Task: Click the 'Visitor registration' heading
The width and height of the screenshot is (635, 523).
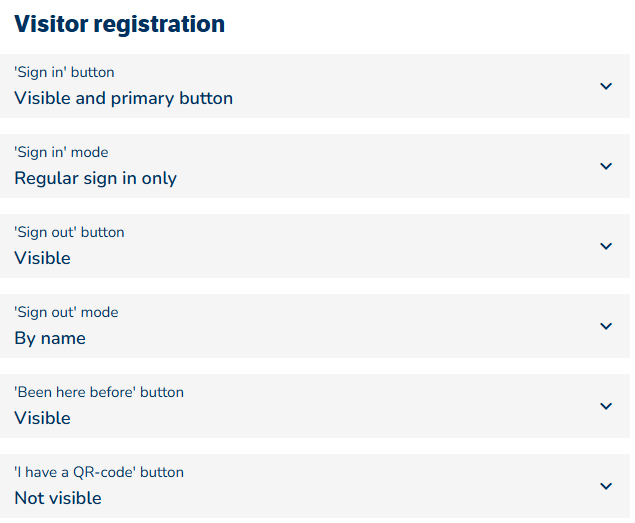Action: (119, 24)
